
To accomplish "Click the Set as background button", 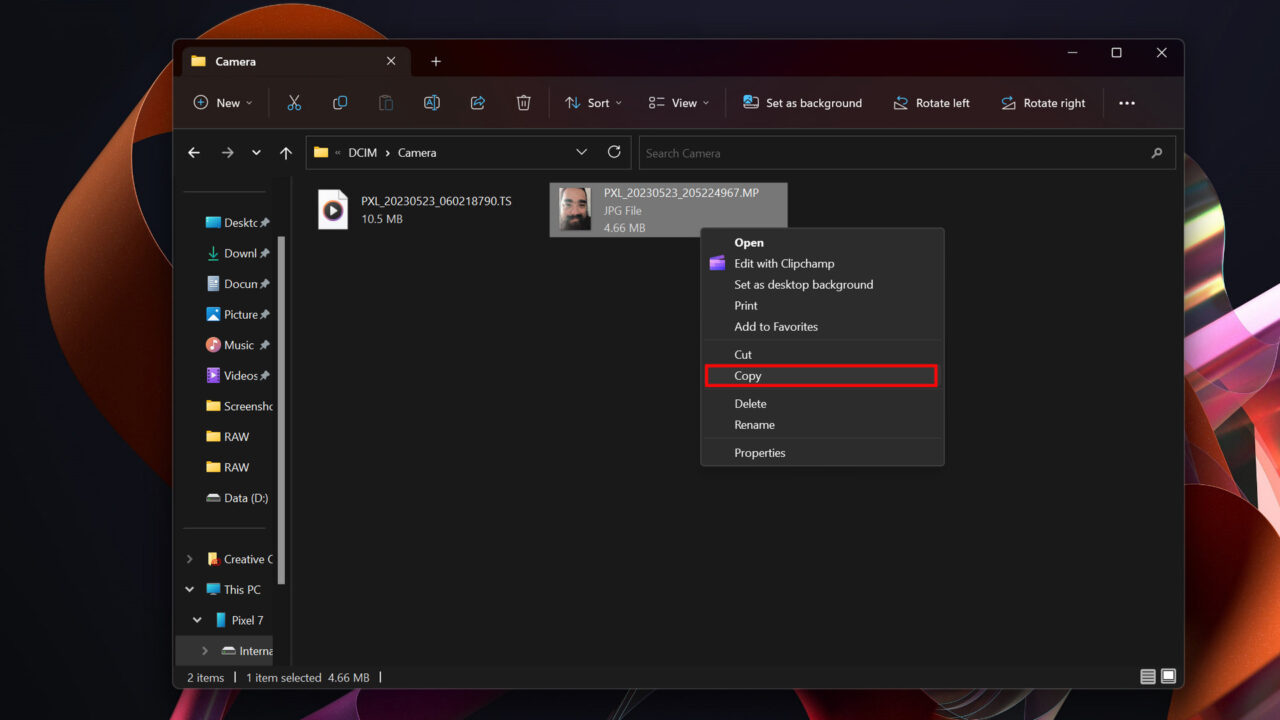I will coord(803,102).
